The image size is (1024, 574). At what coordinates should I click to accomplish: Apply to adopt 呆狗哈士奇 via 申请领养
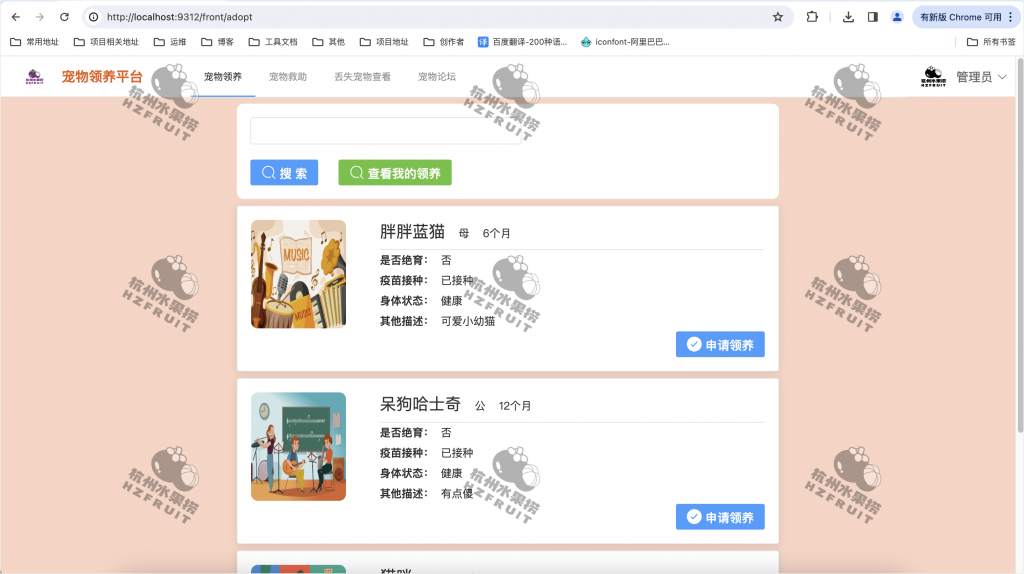click(x=720, y=517)
